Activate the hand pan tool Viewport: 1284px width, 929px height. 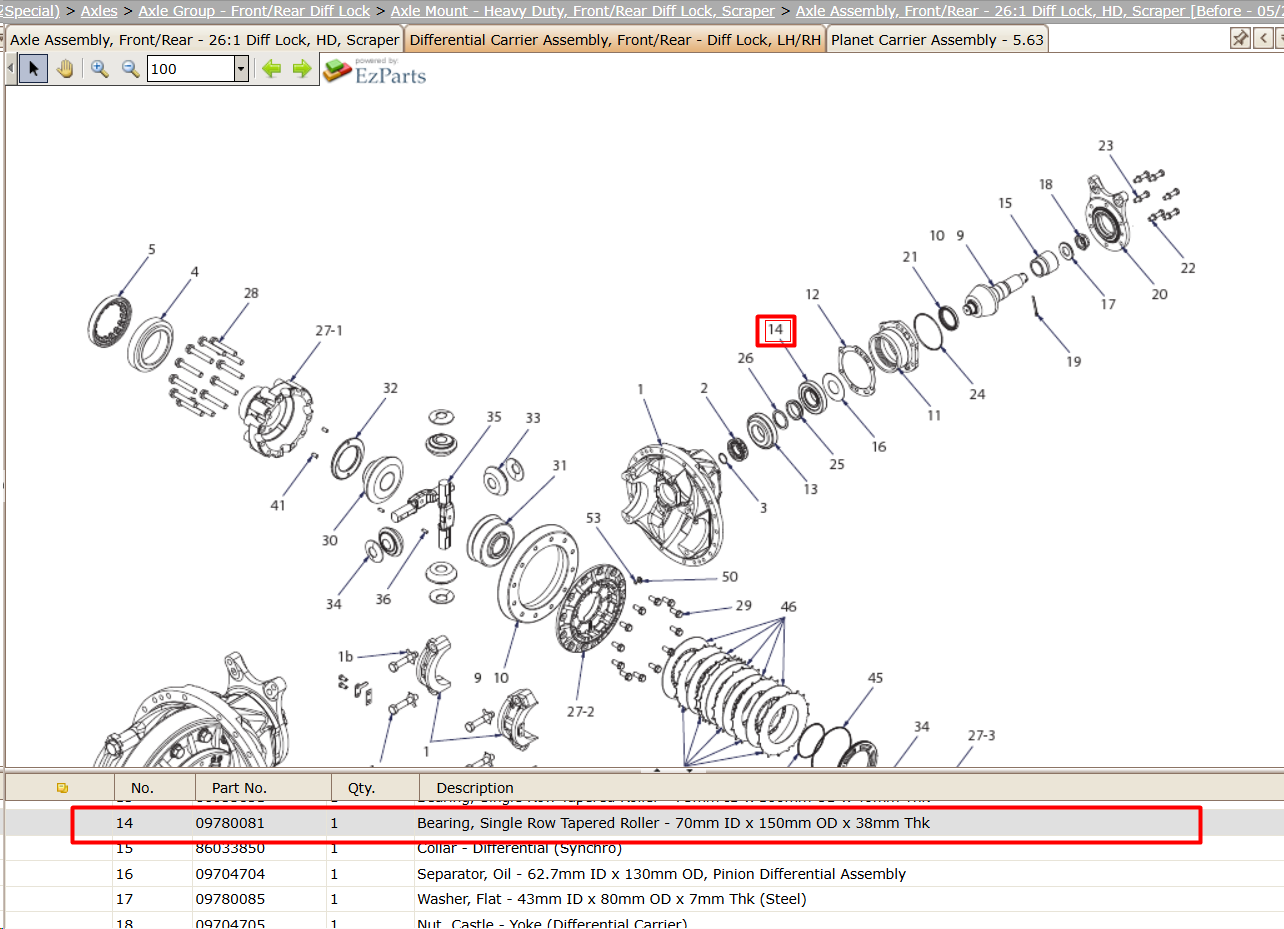65,69
